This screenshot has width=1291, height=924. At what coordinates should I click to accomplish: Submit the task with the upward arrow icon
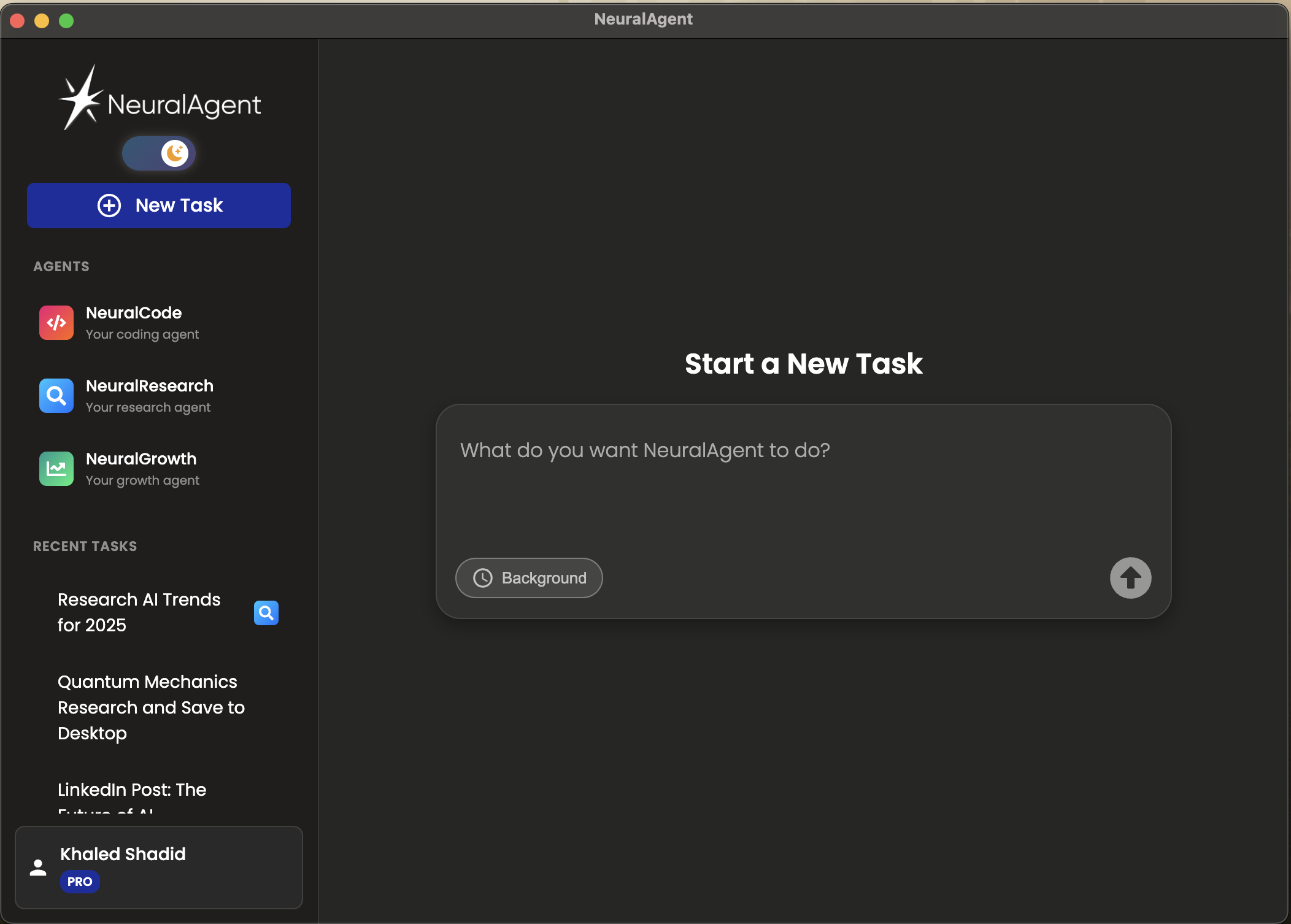point(1129,578)
